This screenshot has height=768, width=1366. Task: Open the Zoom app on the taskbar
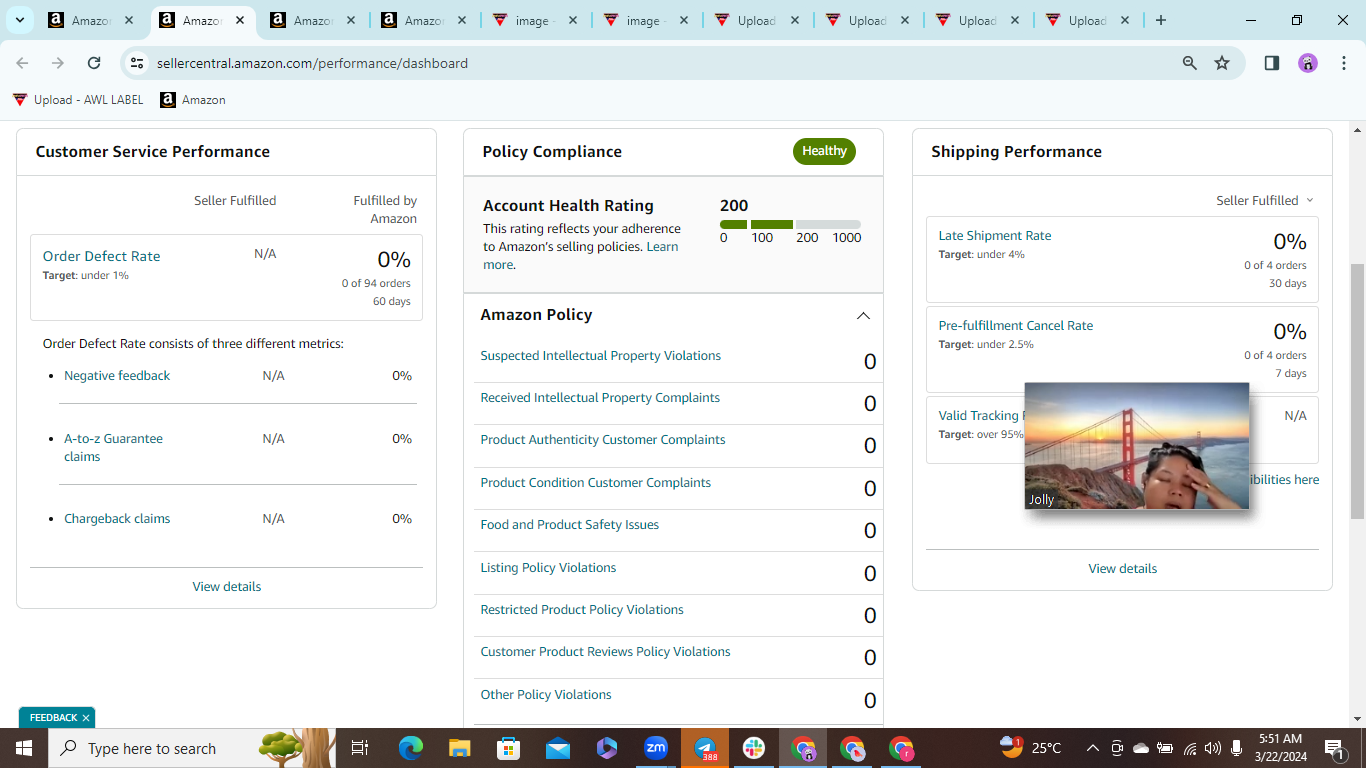pos(656,748)
